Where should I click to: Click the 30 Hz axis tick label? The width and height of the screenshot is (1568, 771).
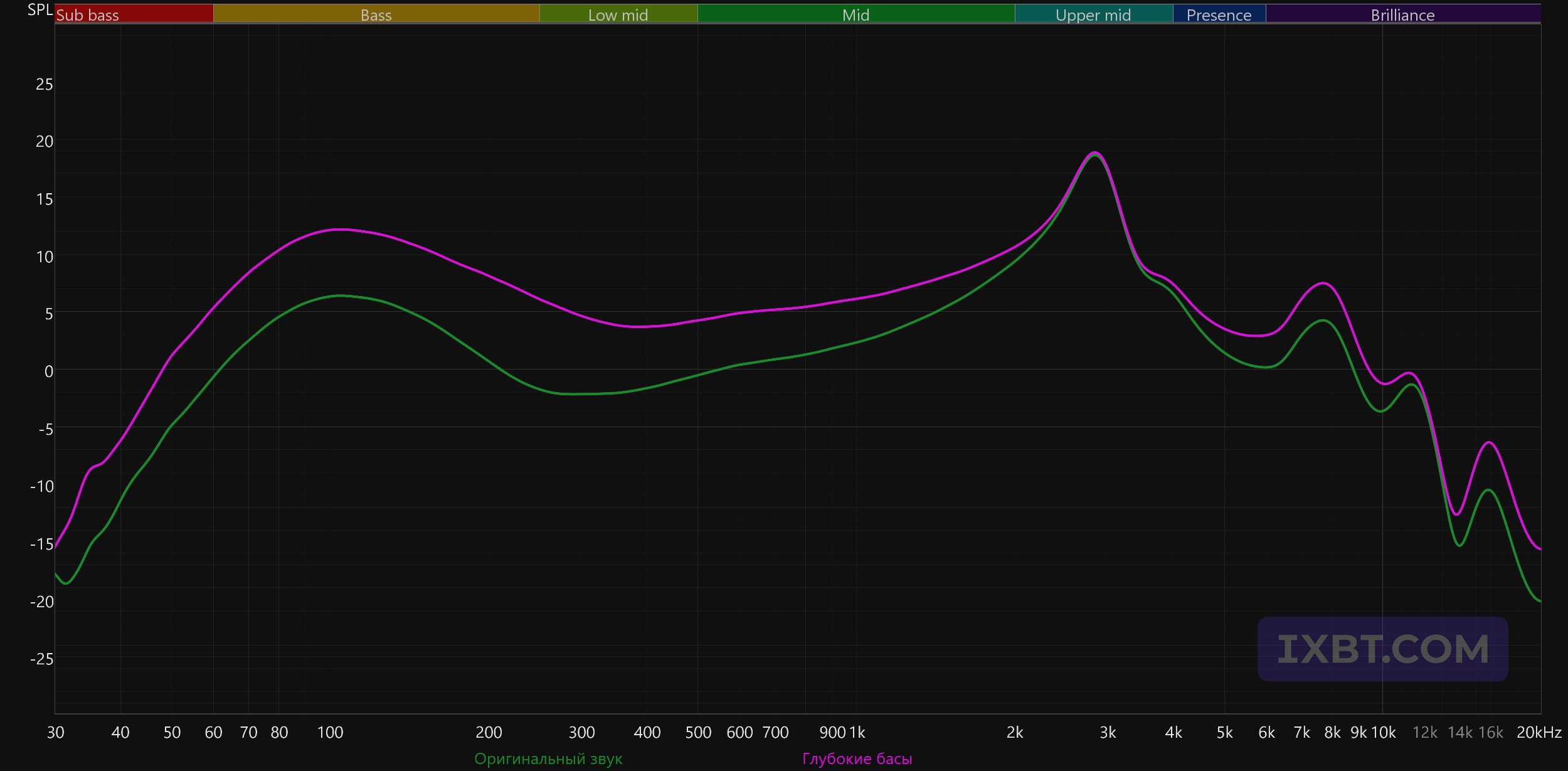[55, 732]
